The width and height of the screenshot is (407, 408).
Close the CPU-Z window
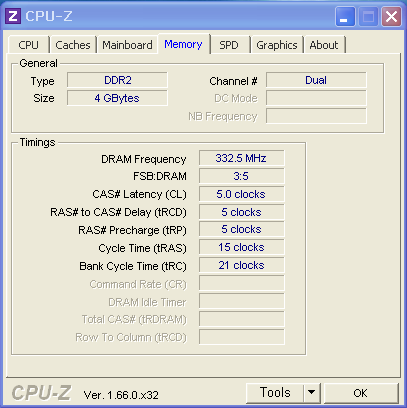[x=391, y=16]
